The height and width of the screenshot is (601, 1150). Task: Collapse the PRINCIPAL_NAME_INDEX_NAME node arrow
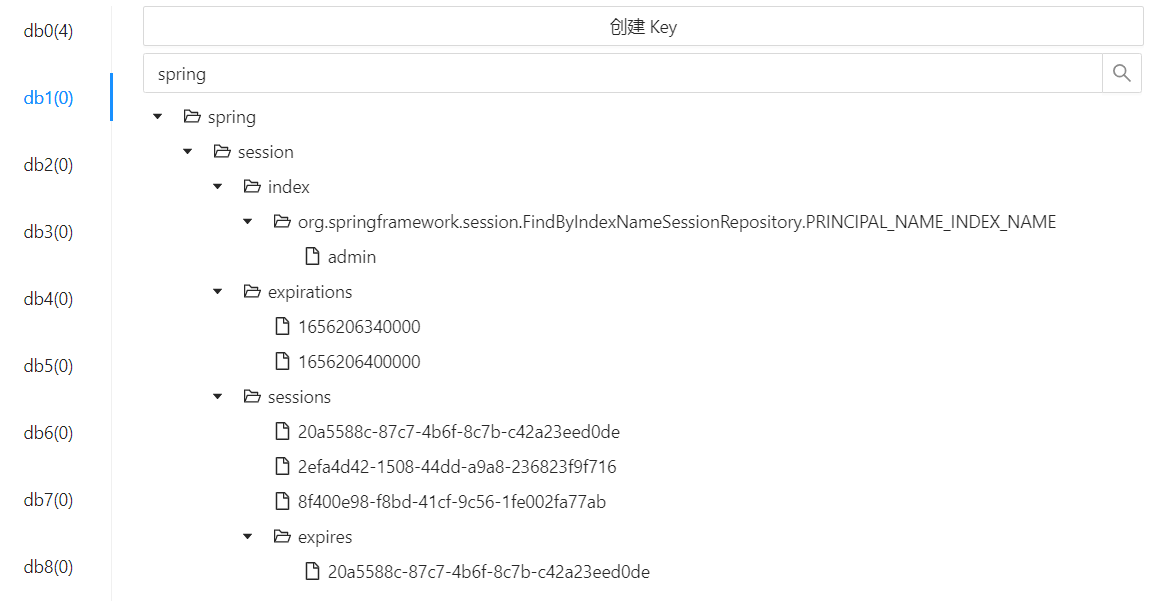247,222
